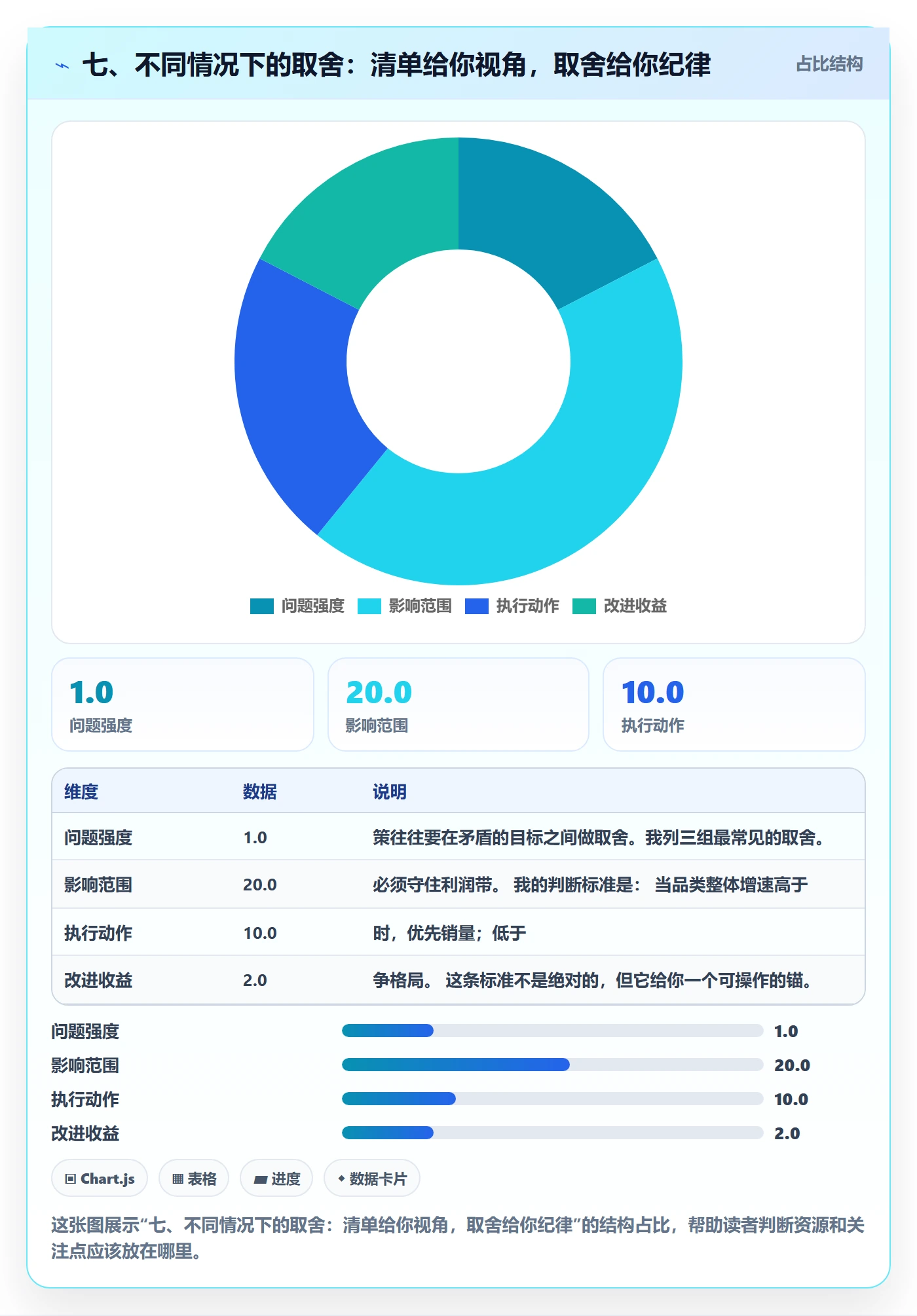Image resolution: width=917 pixels, height=1316 pixels.
Task: Select the 影响范围 table row cell
Action: [98, 885]
